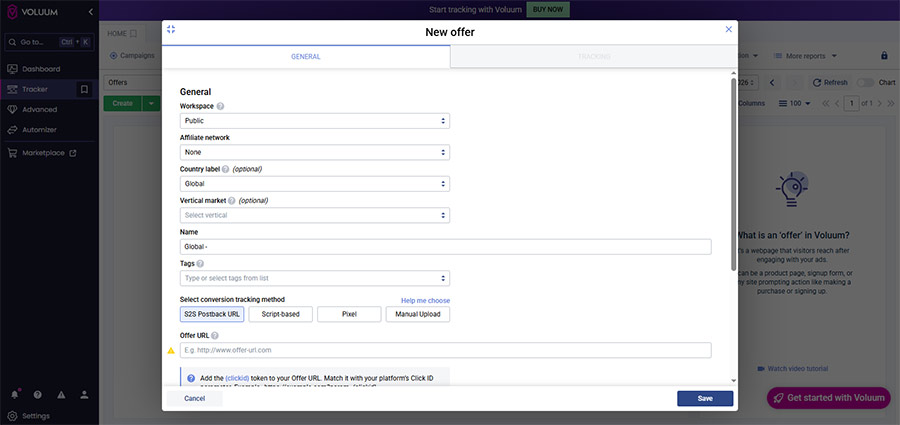Click the alert triangle icon in sidebar
The width and height of the screenshot is (900, 425).
click(x=61, y=394)
